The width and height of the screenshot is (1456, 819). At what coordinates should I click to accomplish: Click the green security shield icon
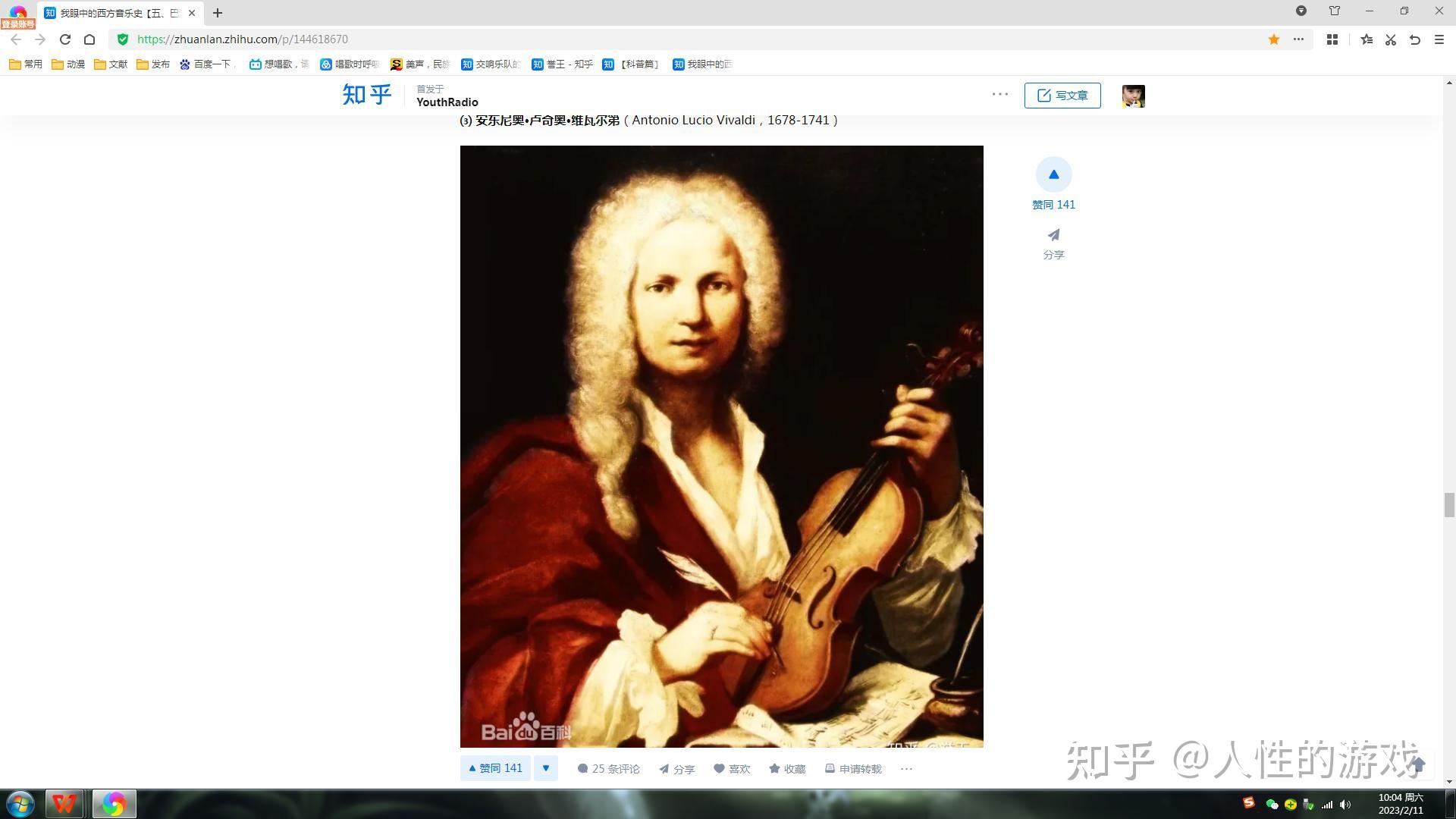[x=123, y=39]
